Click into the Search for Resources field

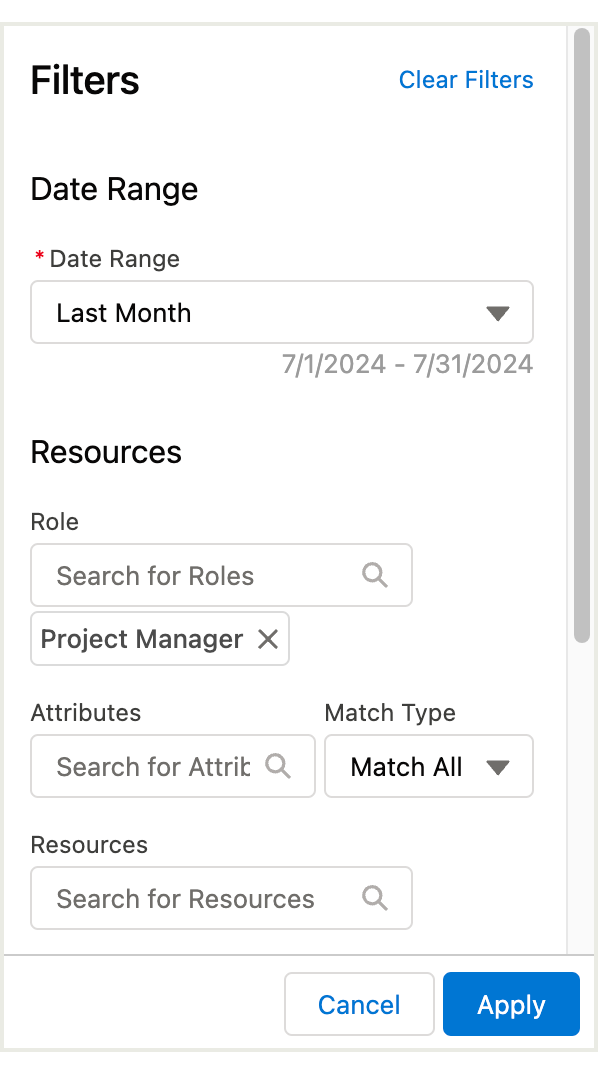pos(221,898)
